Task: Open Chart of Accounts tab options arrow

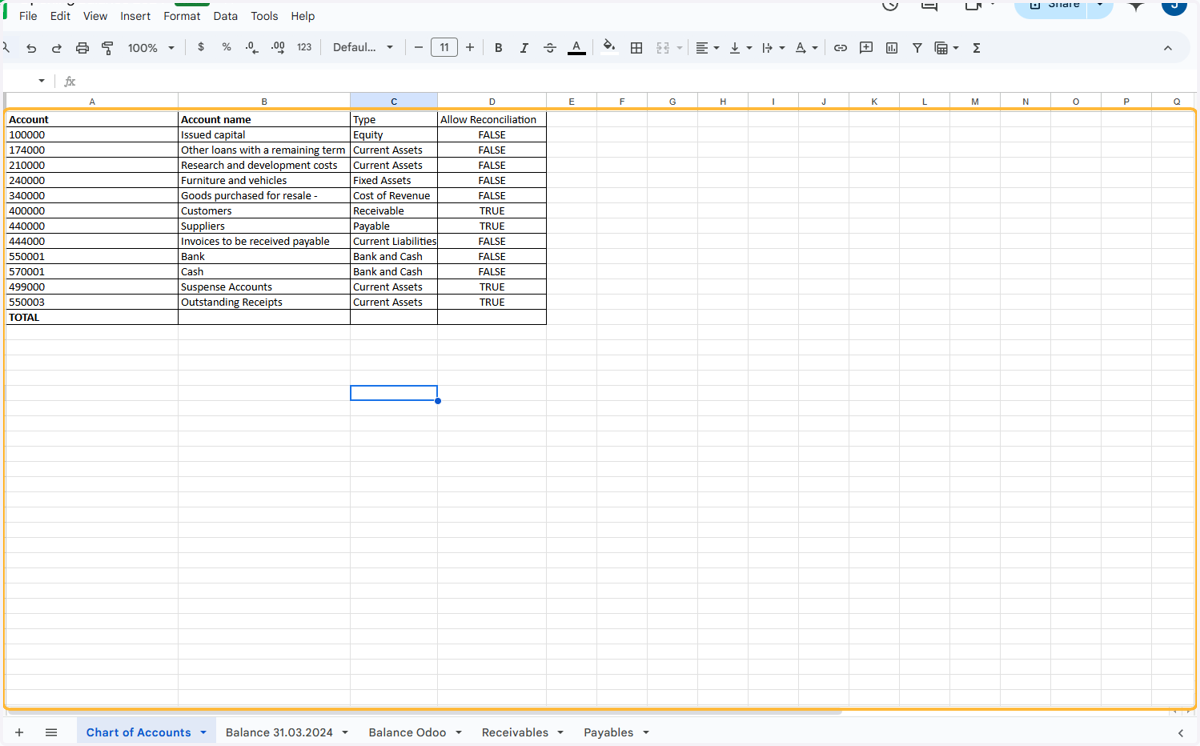Action: pyautogui.click(x=203, y=733)
